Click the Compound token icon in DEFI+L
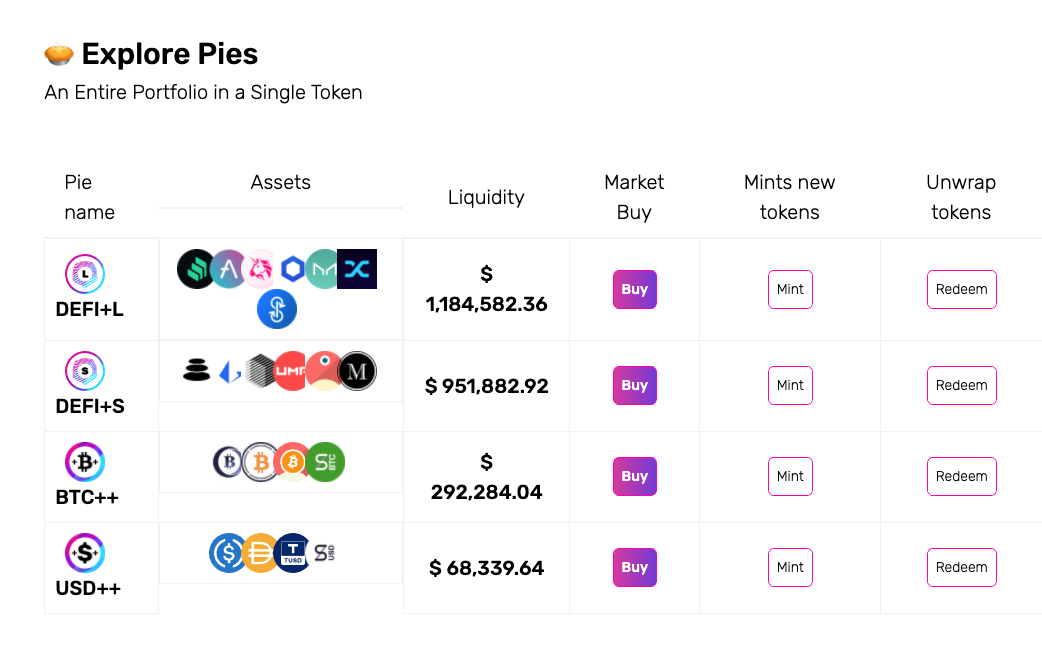Image resolution: width=1042 pixels, height=646 pixels. tap(196, 269)
